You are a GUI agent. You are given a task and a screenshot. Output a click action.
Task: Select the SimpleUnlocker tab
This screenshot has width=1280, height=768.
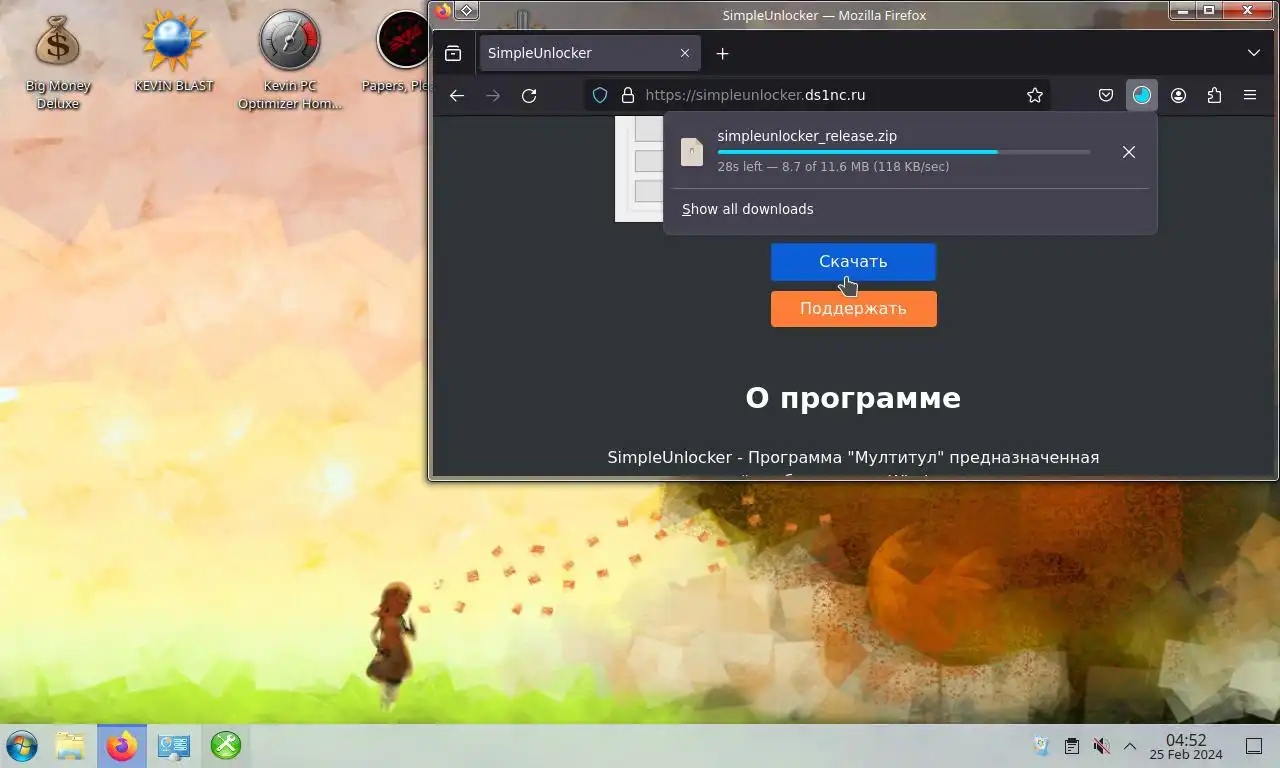589,53
